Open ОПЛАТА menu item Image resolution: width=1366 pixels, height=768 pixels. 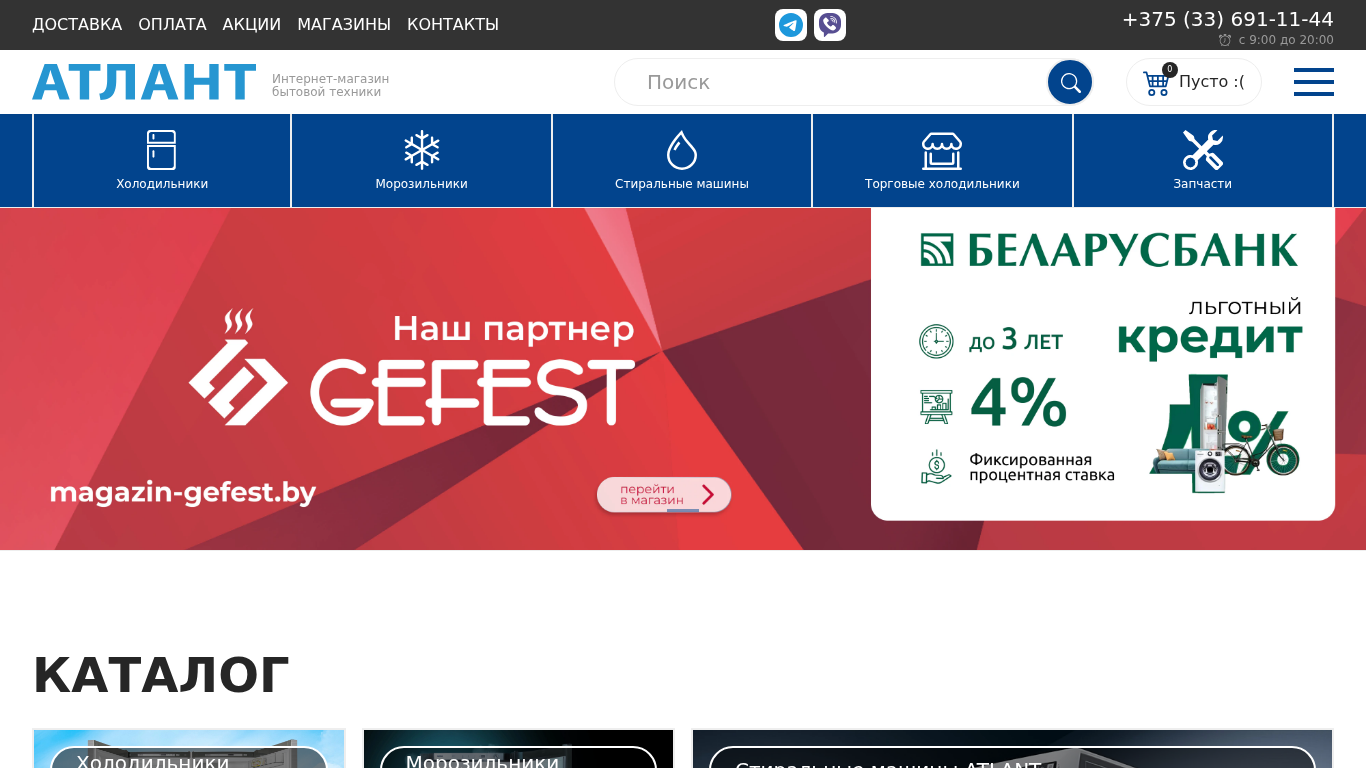click(x=172, y=25)
